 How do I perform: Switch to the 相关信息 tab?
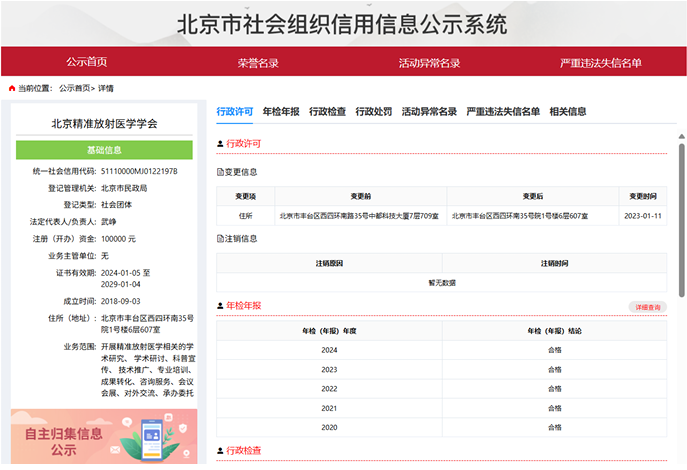tap(568, 111)
